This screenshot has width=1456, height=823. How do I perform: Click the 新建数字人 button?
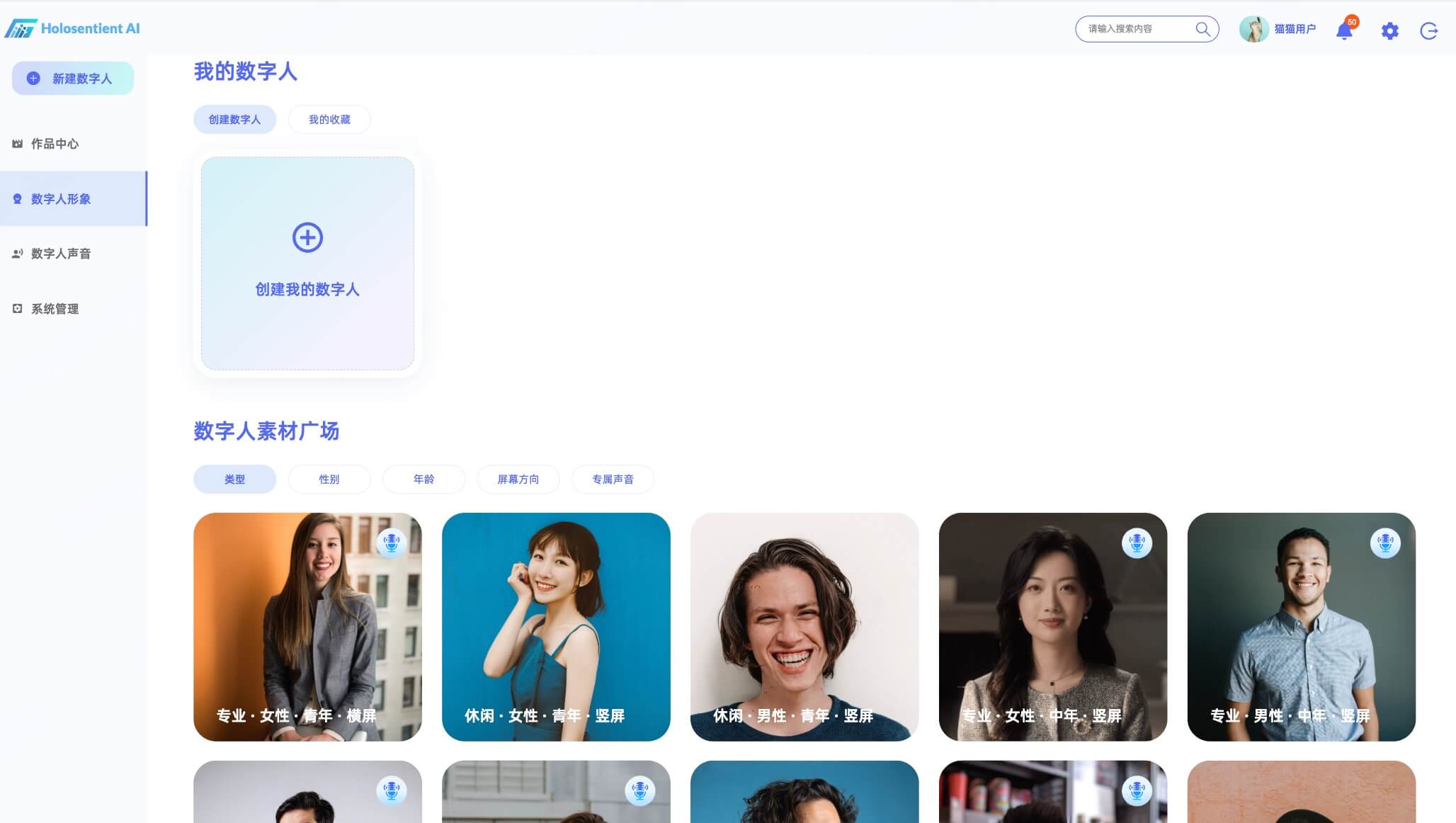[x=73, y=79]
